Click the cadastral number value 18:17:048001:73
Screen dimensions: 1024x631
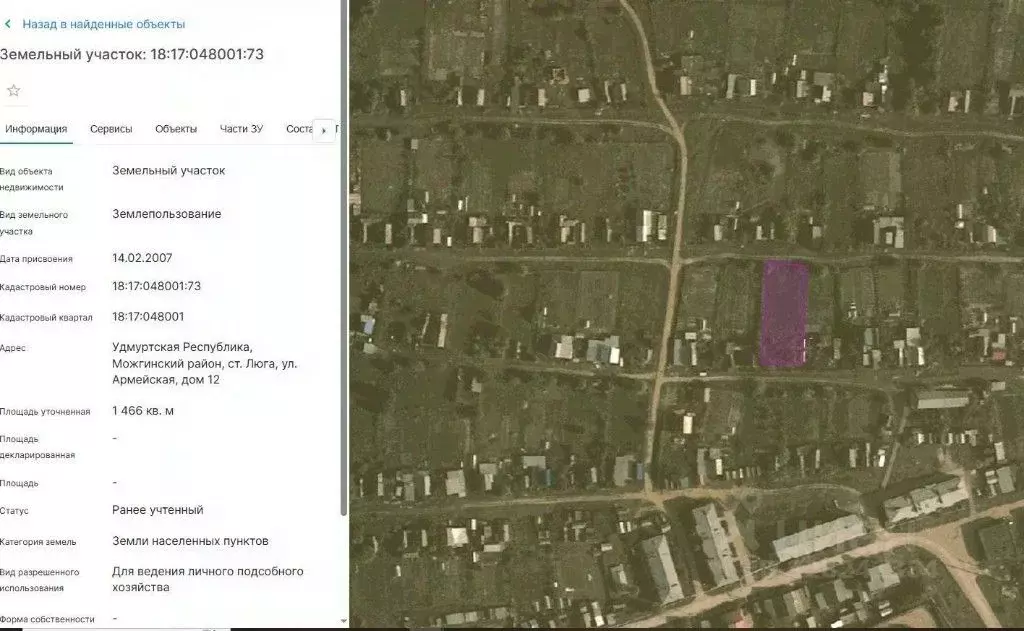(x=157, y=286)
